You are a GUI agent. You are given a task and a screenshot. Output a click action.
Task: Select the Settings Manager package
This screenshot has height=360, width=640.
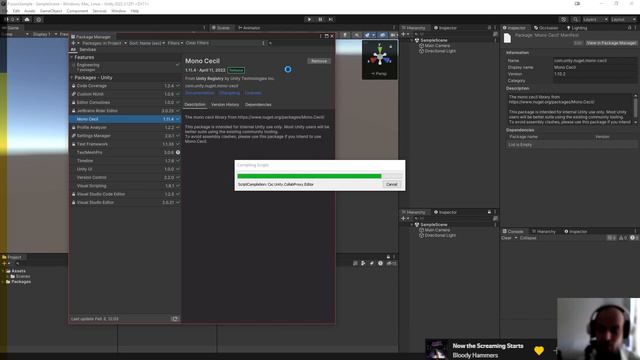point(125,136)
